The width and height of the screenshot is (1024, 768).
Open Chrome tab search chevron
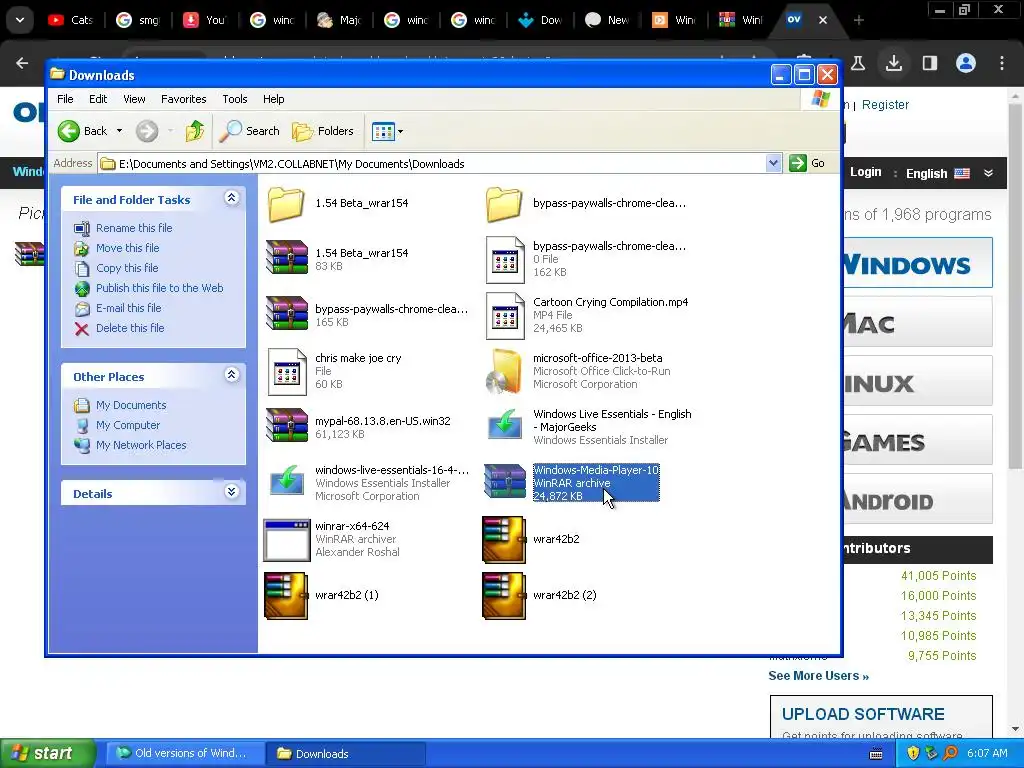[x=20, y=20]
